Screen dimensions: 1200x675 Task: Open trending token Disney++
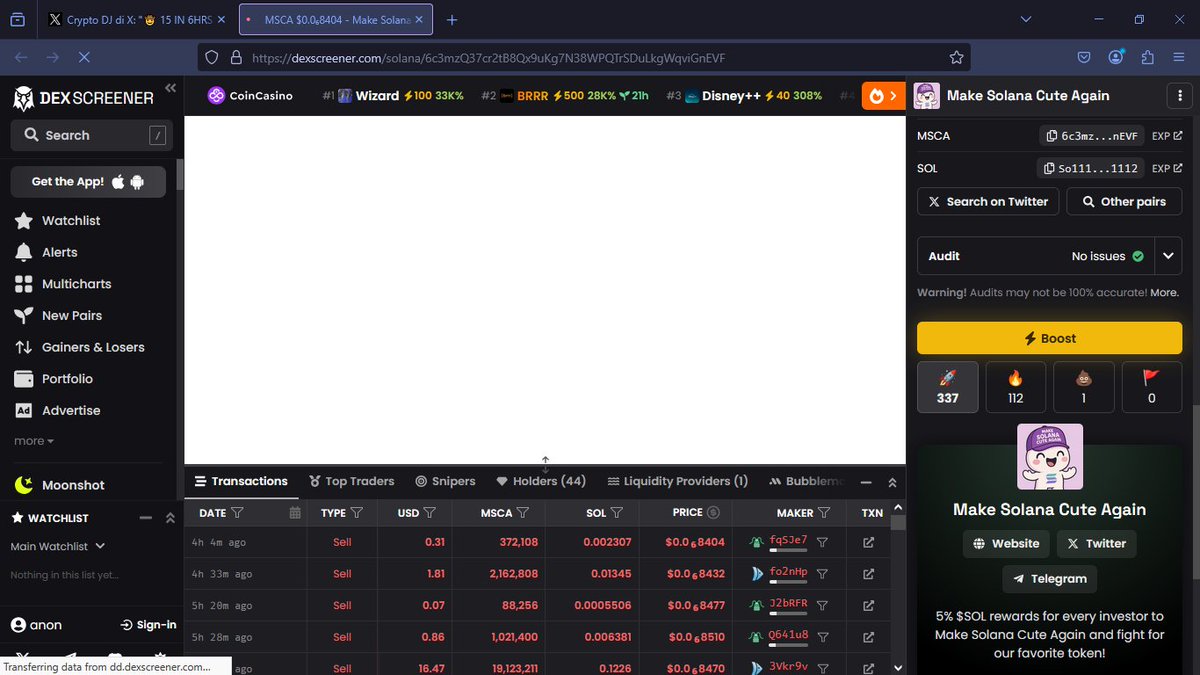(744, 96)
